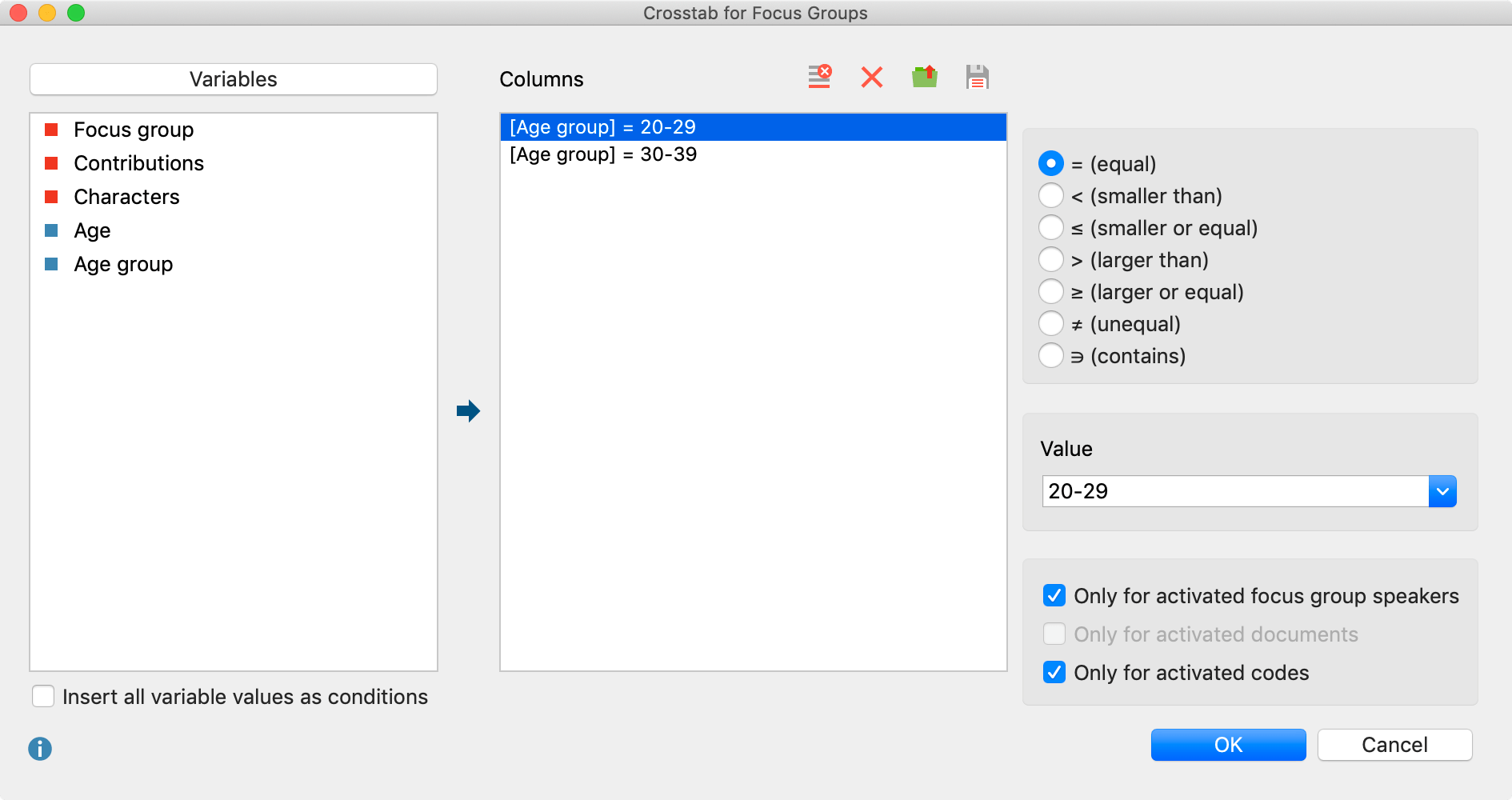Select the Focus group variable

234,130
